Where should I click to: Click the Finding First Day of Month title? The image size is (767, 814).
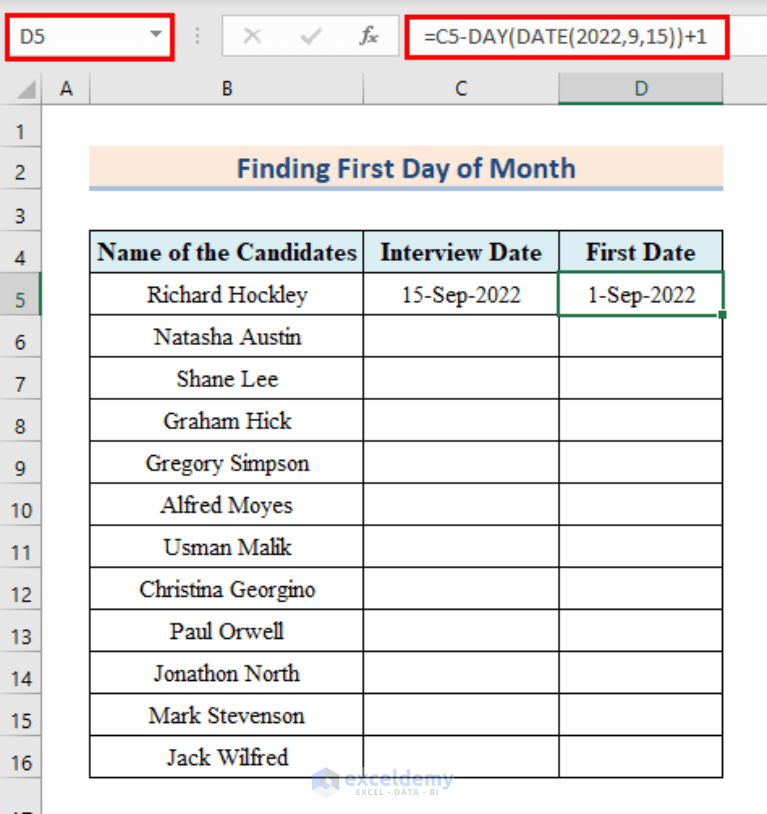405,168
